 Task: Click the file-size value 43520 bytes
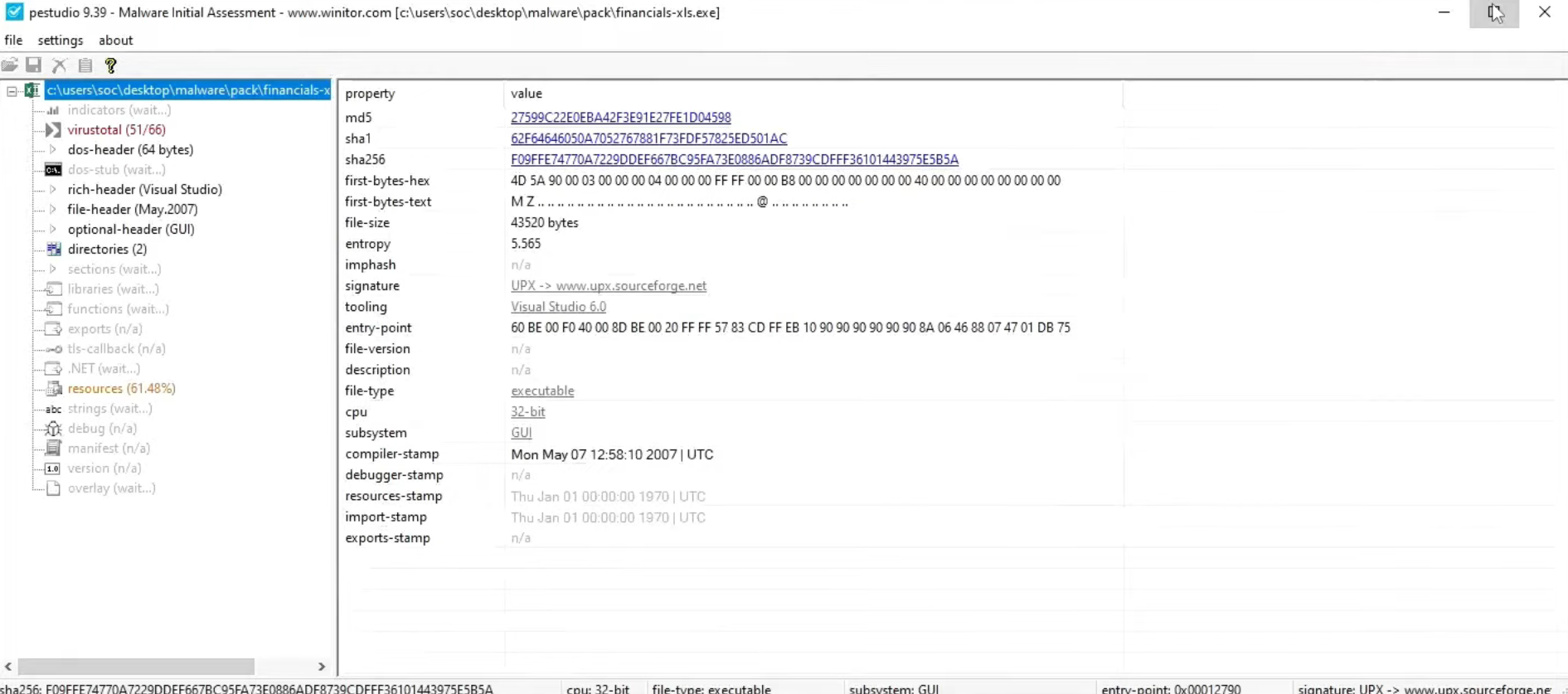545,222
